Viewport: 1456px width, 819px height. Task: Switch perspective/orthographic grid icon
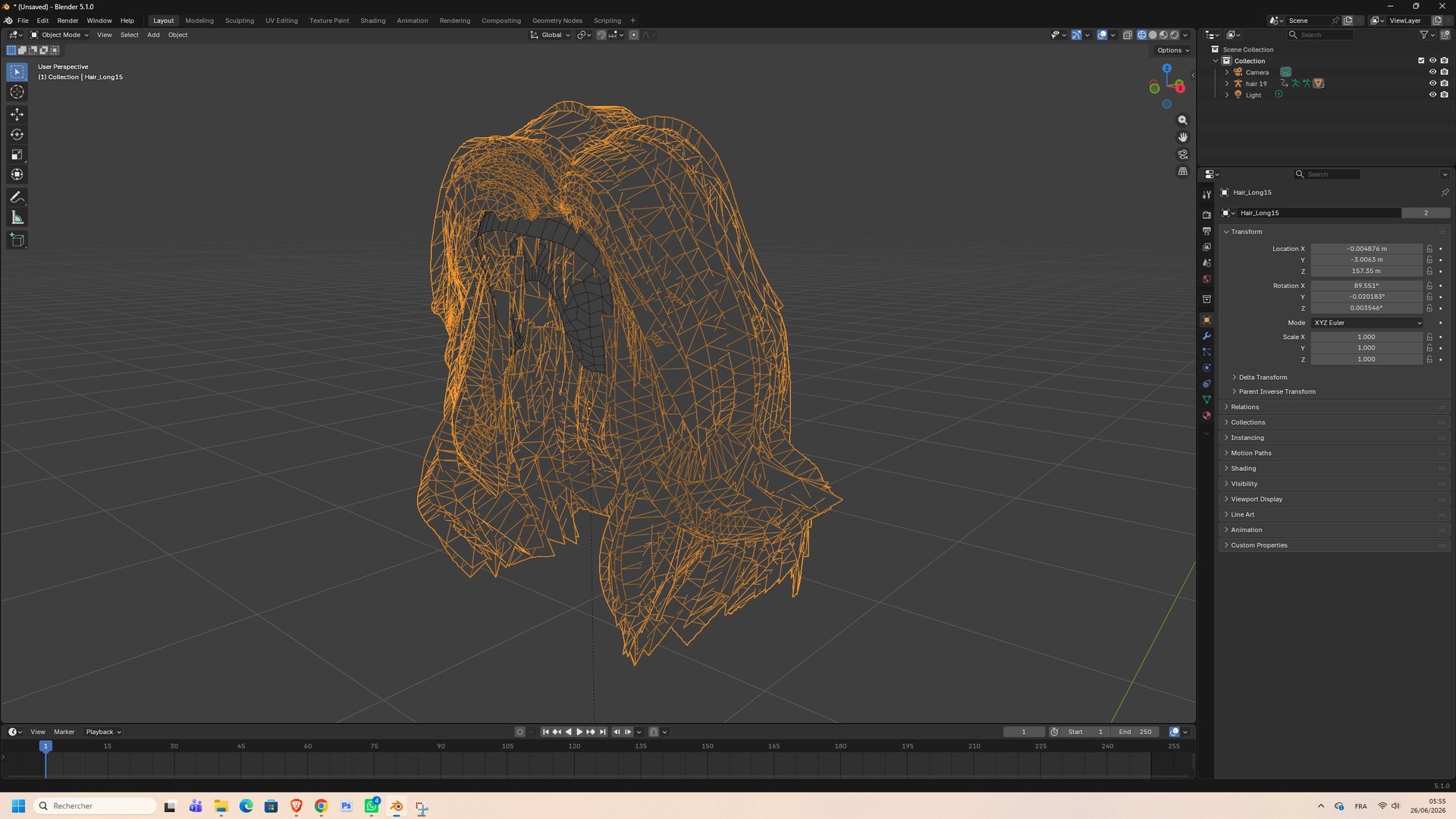[x=1182, y=171]
